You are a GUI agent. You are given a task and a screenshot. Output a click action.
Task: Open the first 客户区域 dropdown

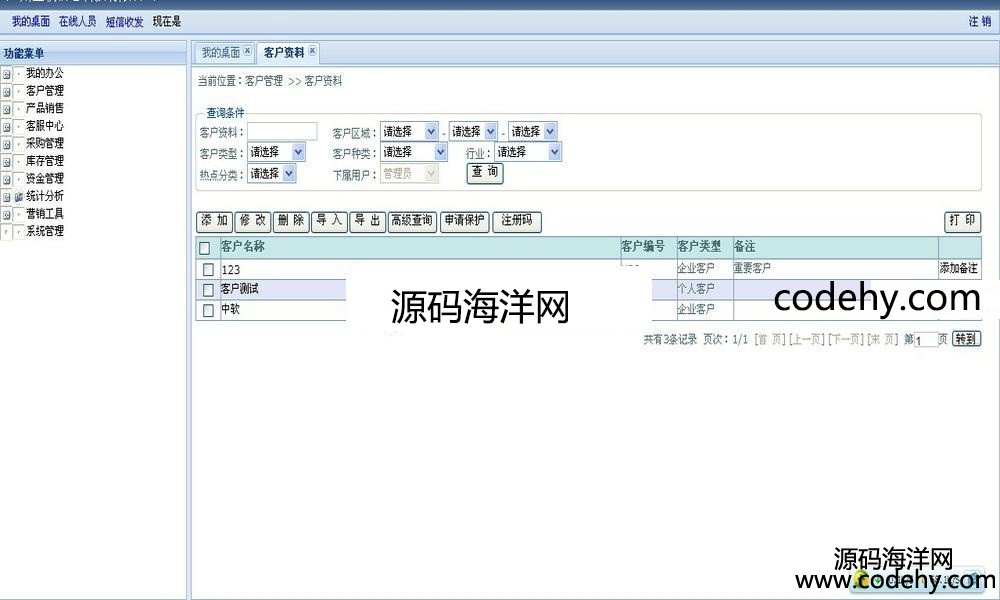click(409, 131)
